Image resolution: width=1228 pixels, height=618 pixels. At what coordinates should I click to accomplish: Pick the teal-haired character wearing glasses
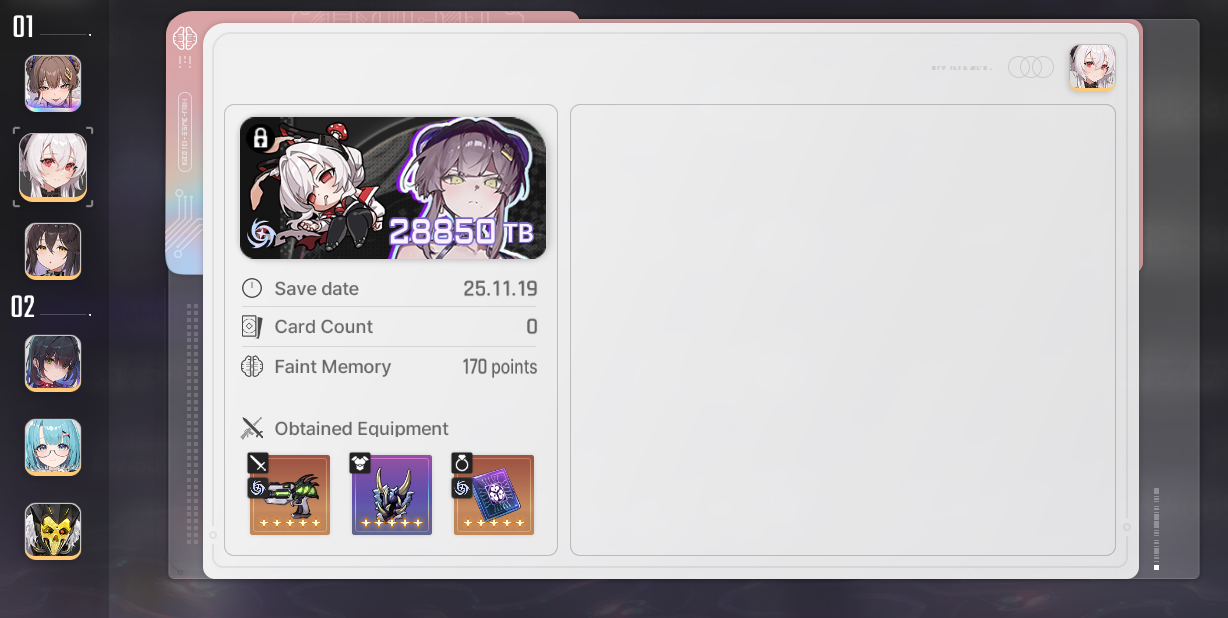point(53,447)
